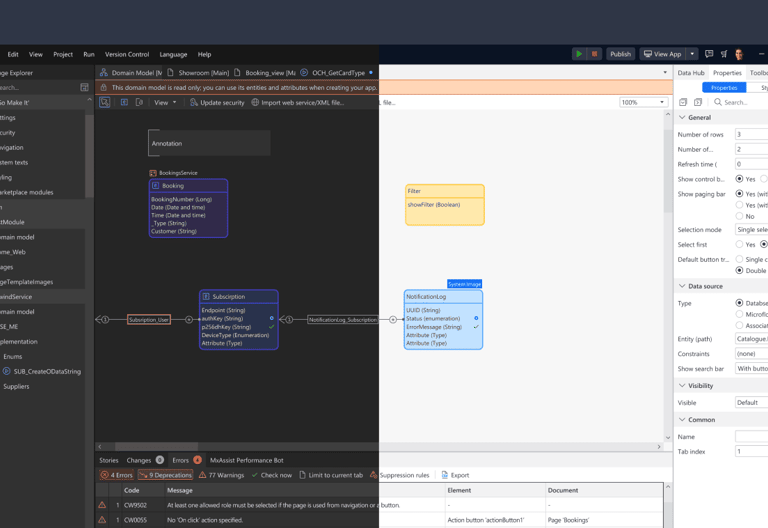The image size is (768, 528).
Task: Open the Project menu
Action: [63, 54]
